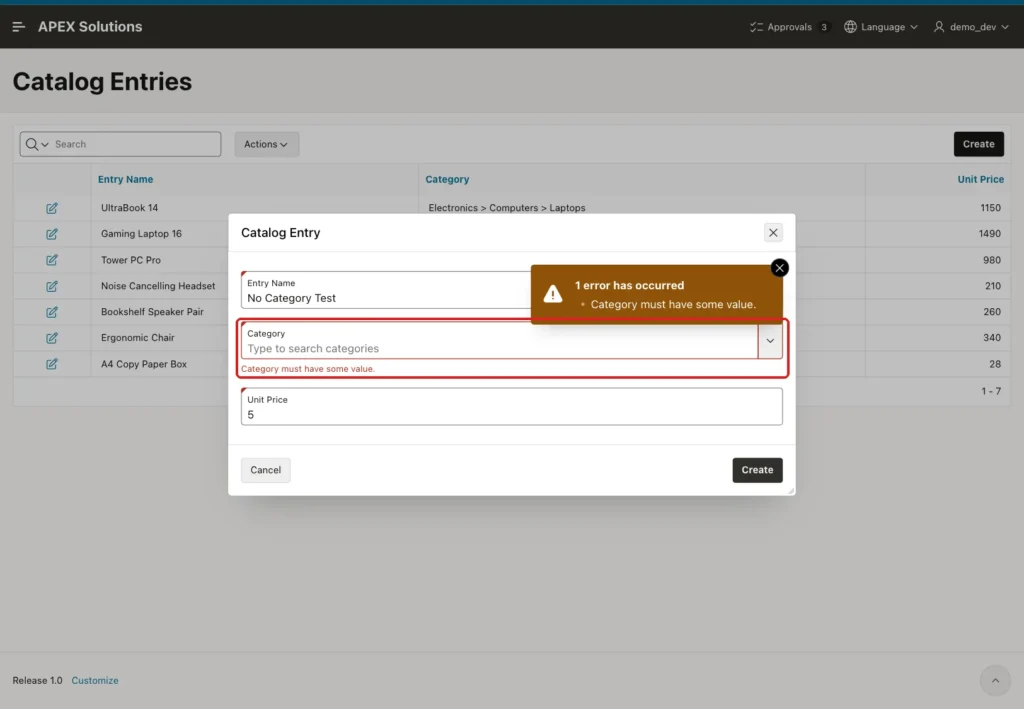The image size is (1024, 709).
Task: Expand the Category dropdown chevron
Action: point(770,341)
